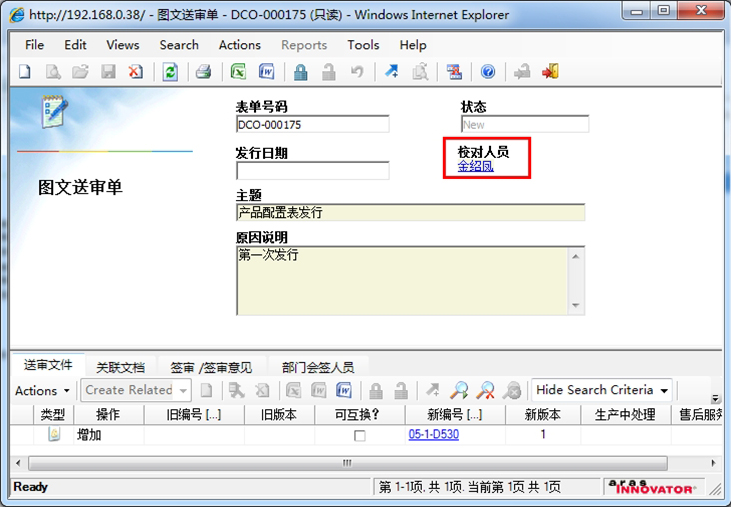Click the blue Word export icon in grid toolbar
The width and height of the screenshot is (731, 507).
[x=344, y=391]
